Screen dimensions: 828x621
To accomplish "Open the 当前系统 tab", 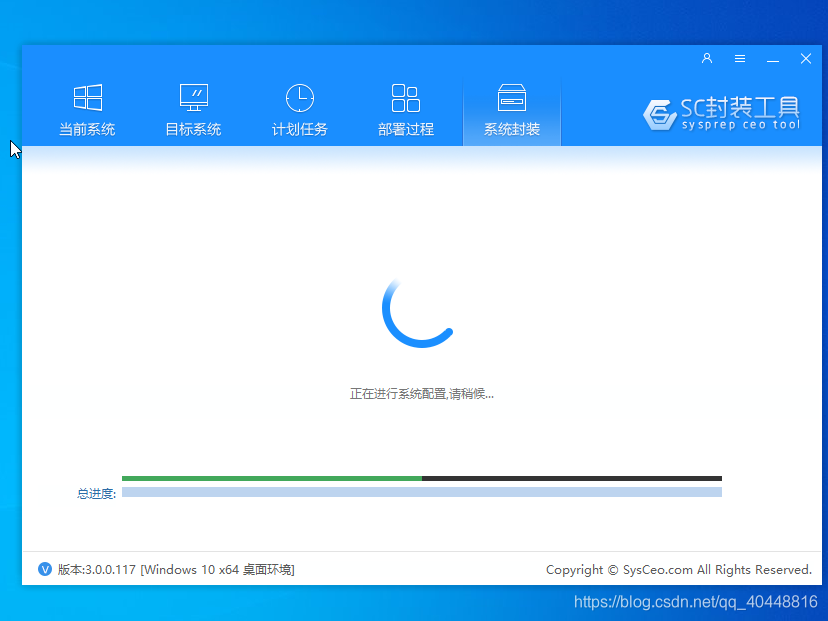I will coord(87,110).
